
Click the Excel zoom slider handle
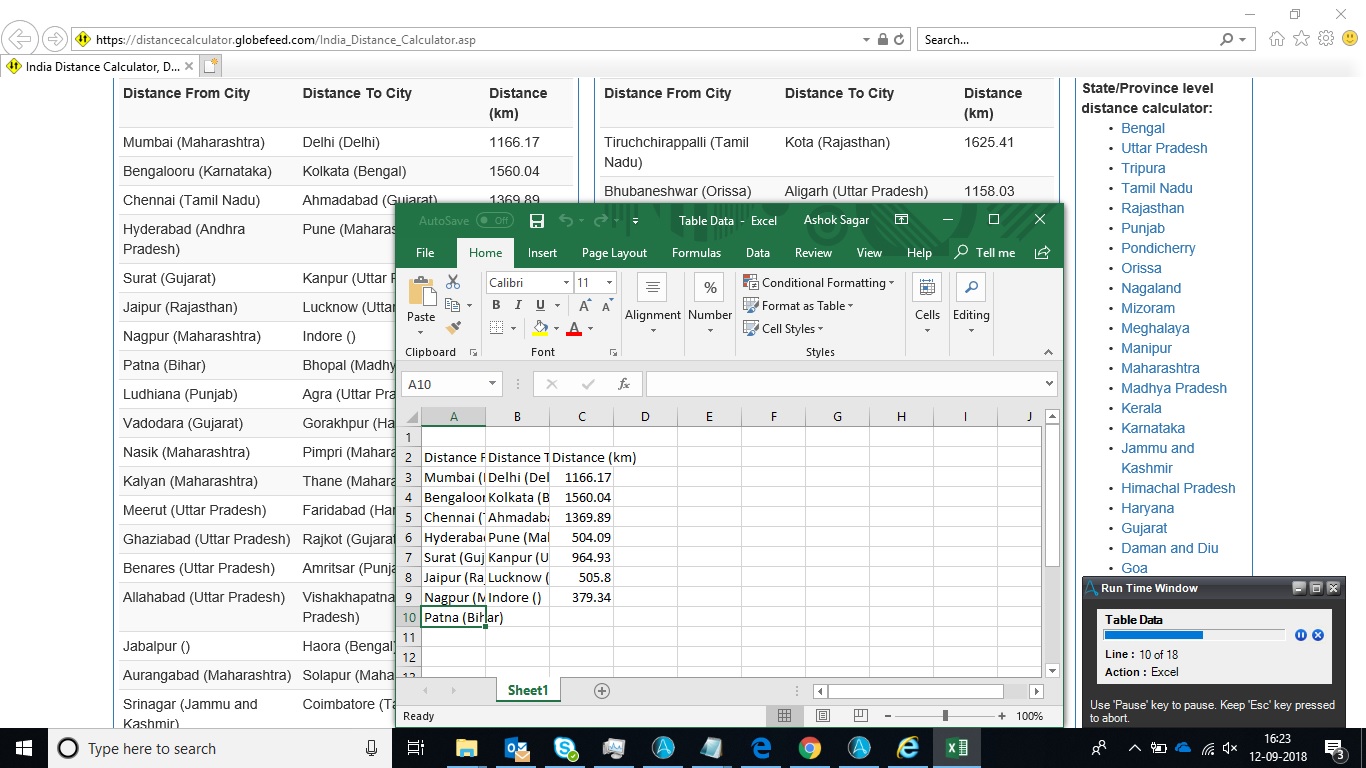[x=945, y=716]
